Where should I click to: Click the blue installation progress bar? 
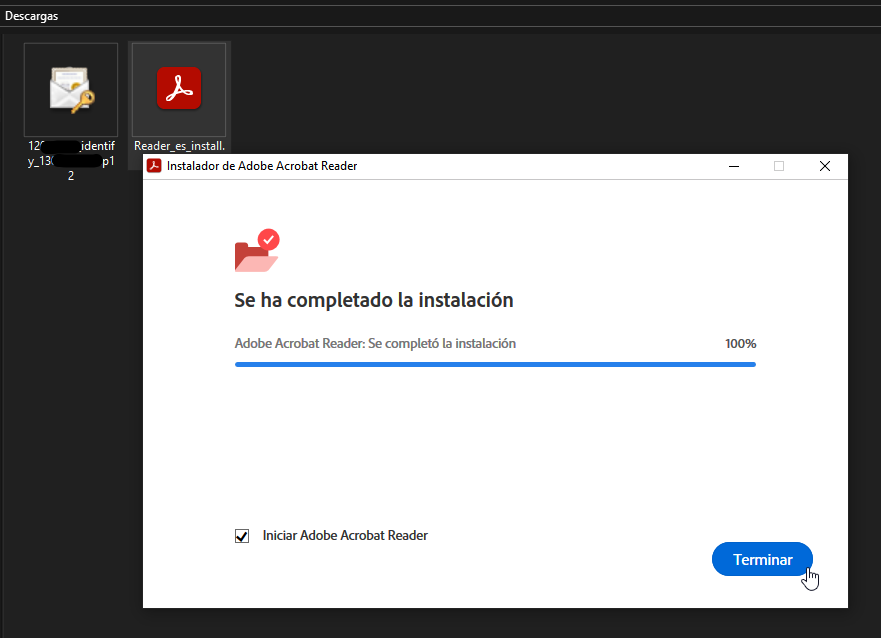pos(495,365)
